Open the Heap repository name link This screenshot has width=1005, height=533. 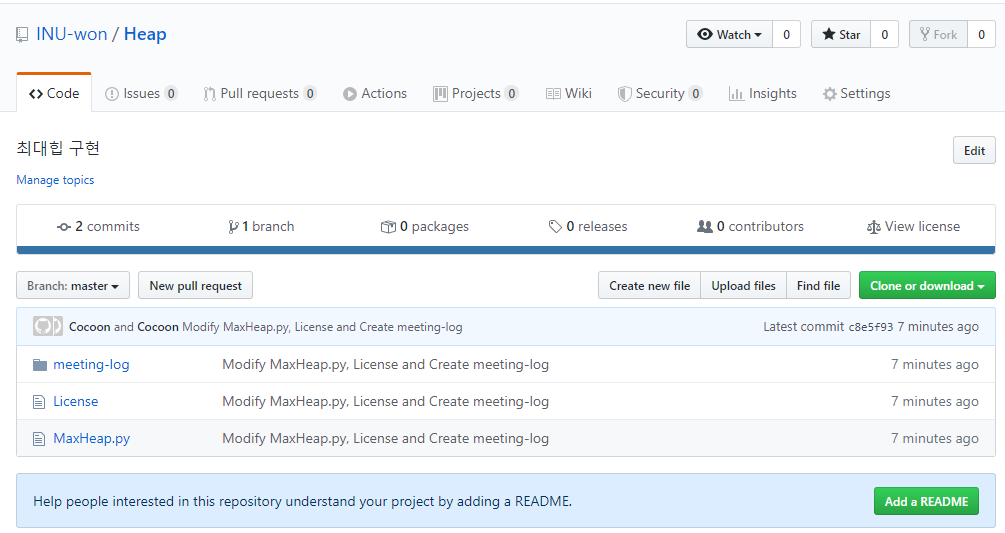(145, 34)
